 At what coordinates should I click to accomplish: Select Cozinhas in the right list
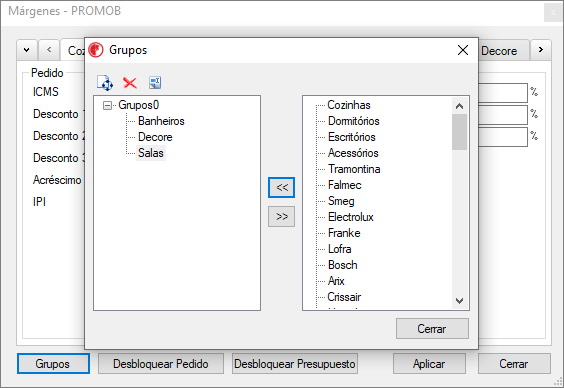click(x=349, y=105)
